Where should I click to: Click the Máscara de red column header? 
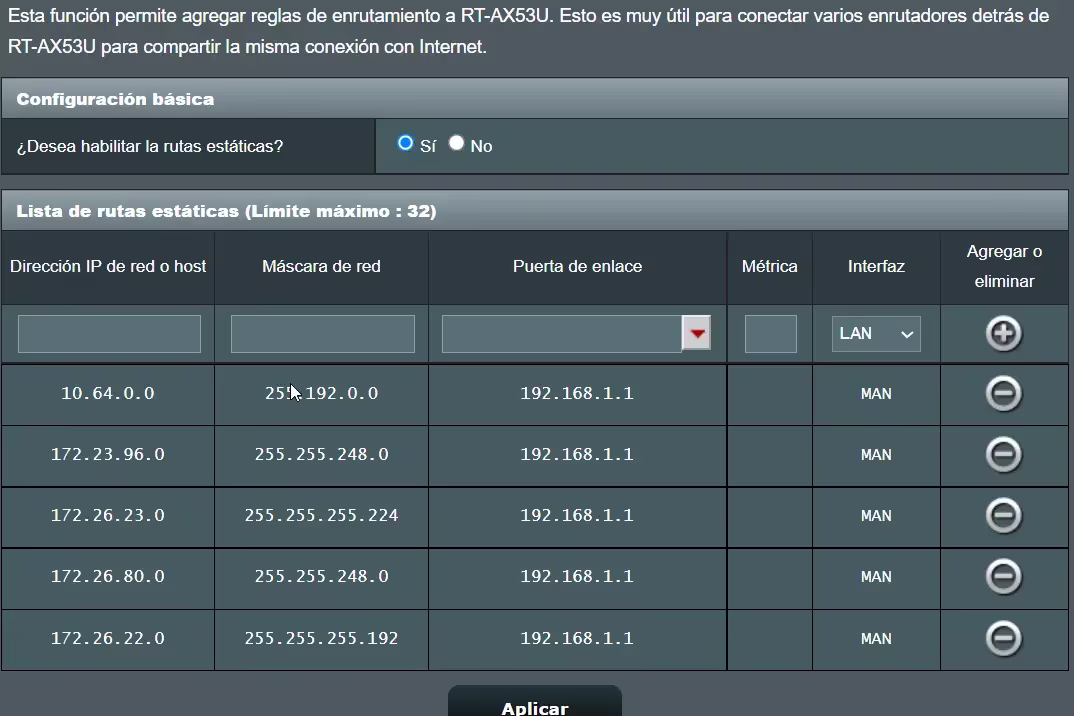[321, 267]
